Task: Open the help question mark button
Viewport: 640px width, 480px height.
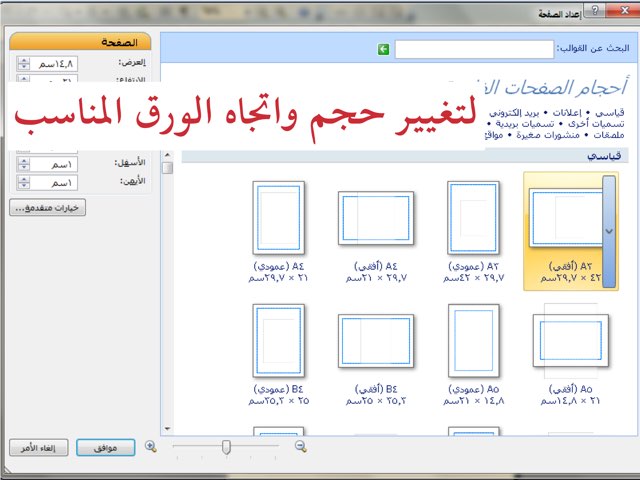Action: (595, 11)
